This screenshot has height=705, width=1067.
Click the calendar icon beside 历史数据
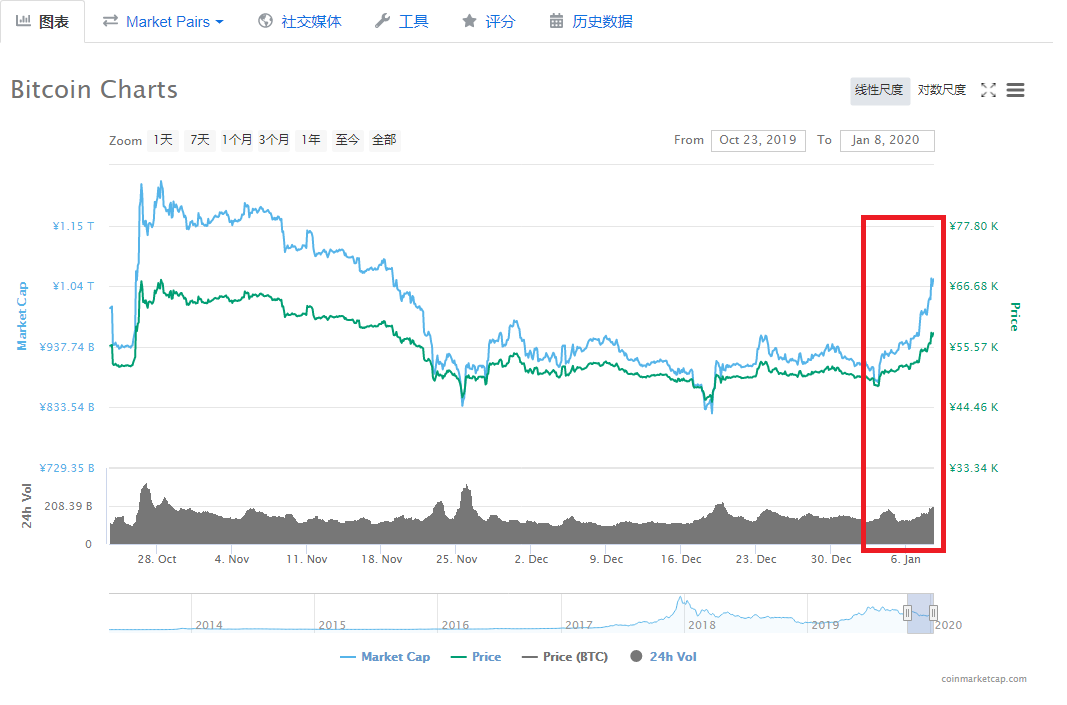point(555,19)
